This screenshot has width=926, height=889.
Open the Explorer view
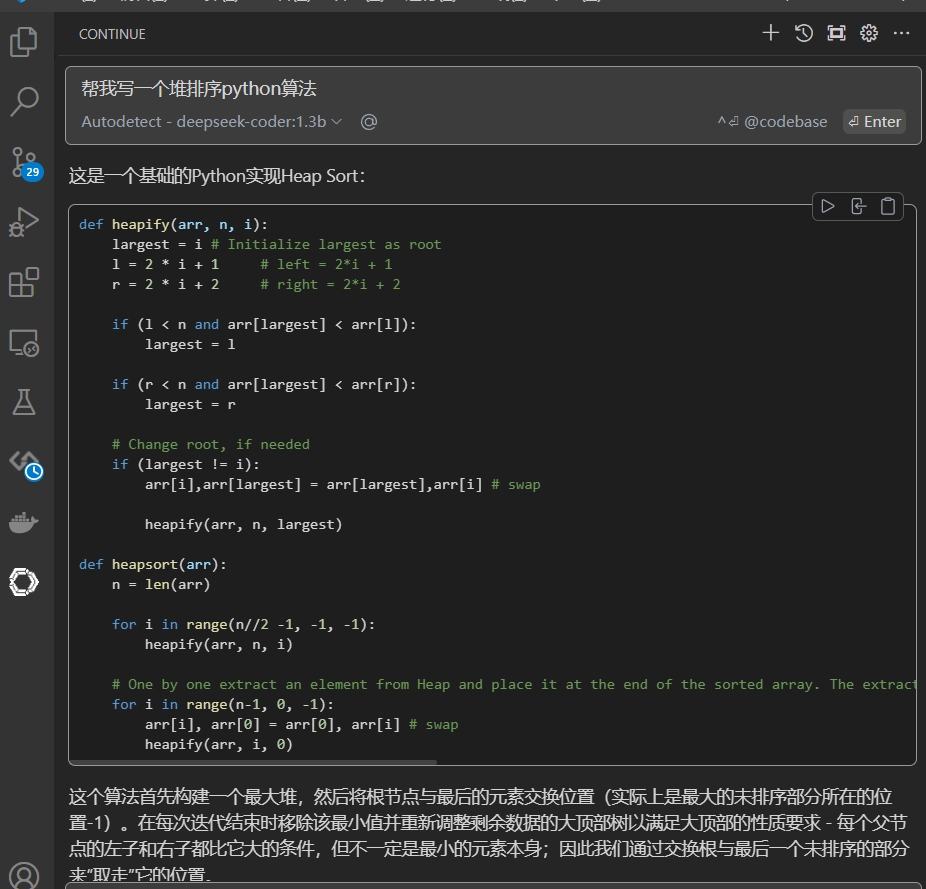[x=24, y=42]
